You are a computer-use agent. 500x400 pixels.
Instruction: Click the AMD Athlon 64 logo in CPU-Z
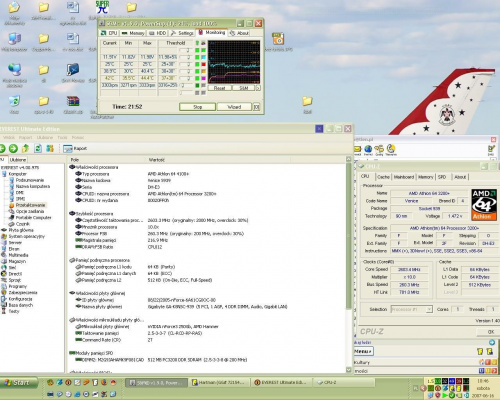[484, 205]
